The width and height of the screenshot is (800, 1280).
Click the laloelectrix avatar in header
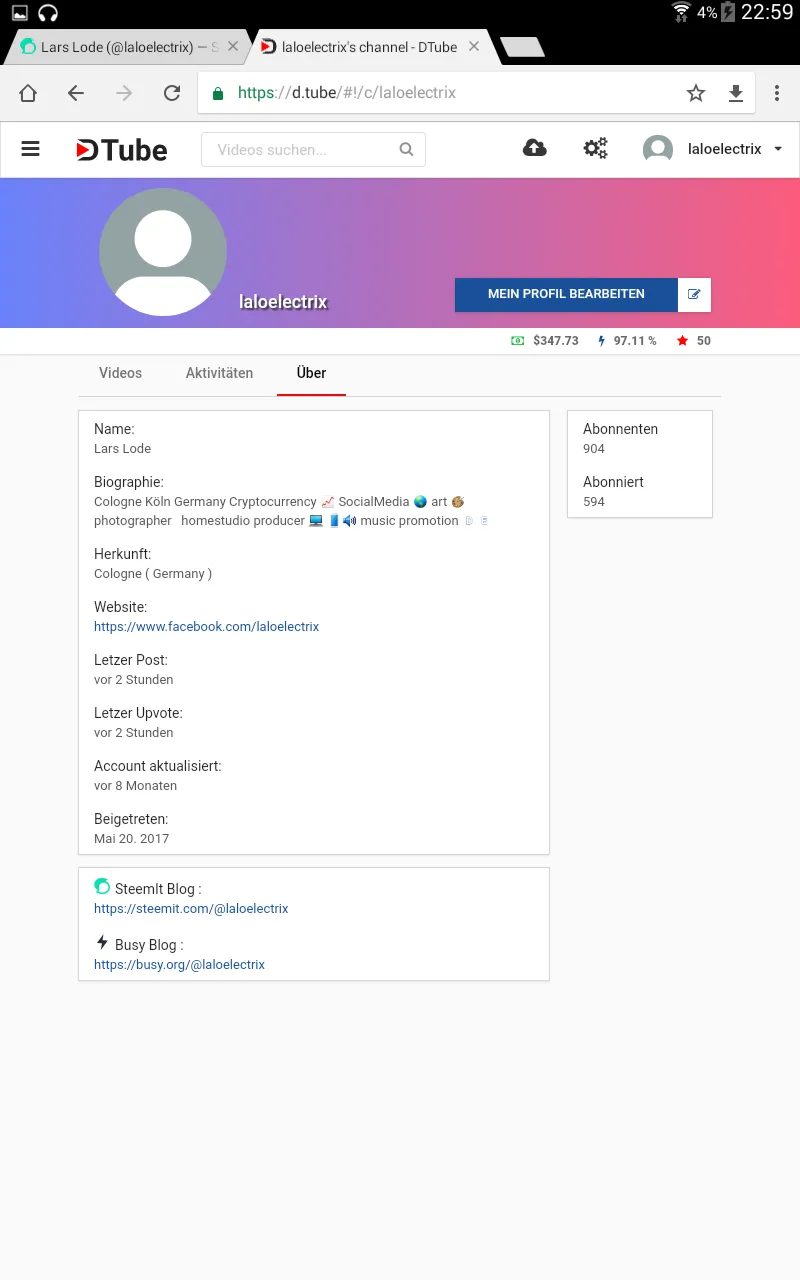pos(658,149)
